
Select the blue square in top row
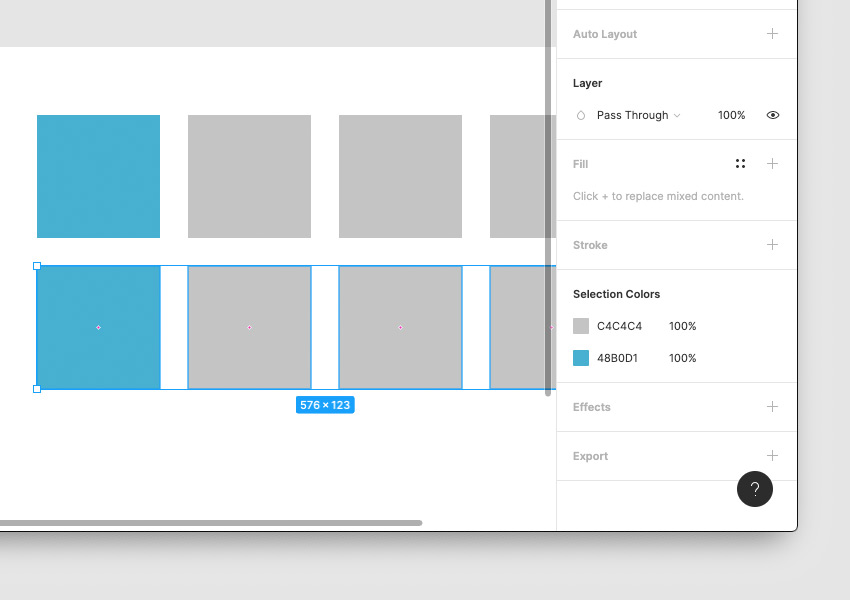pyautogui.click(x=98, y=176)
